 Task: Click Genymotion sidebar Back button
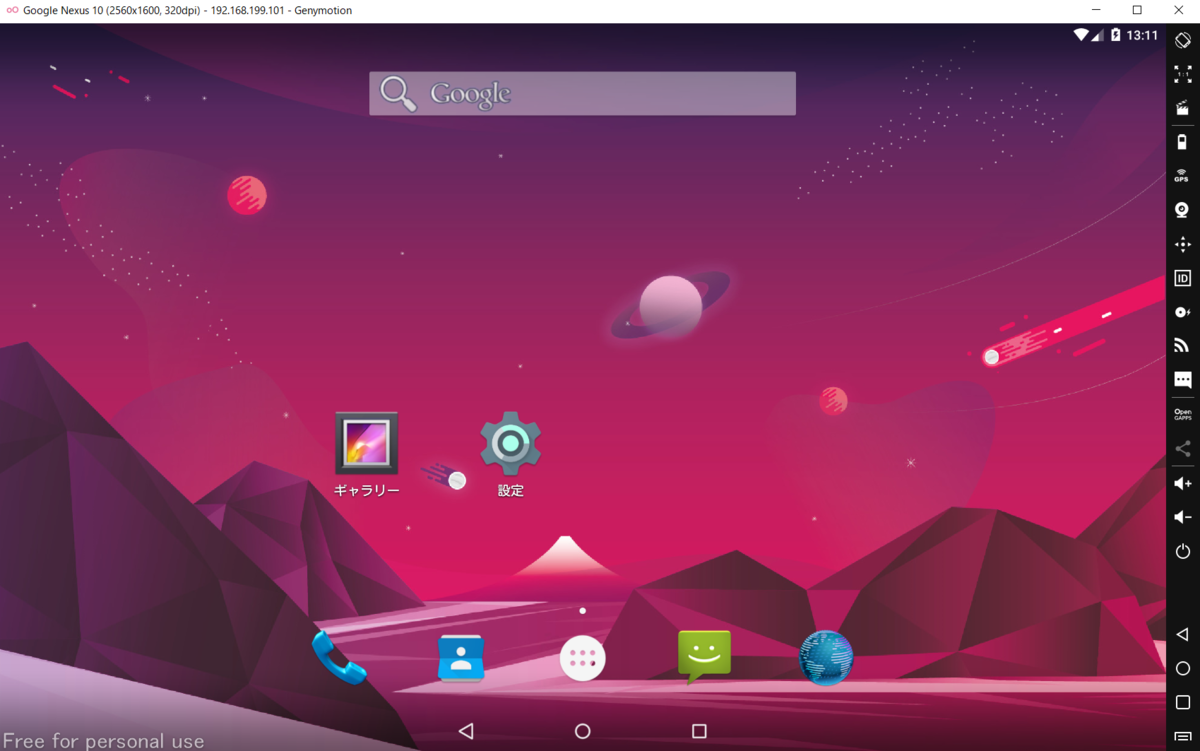pos(1183,634)
